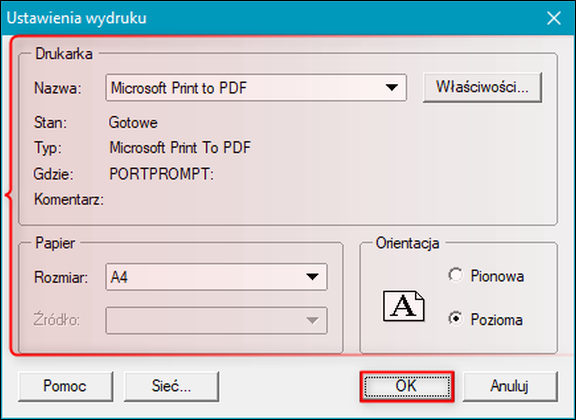Open the Rozmiar paper size dropdown arrow

tap(312, 277)
